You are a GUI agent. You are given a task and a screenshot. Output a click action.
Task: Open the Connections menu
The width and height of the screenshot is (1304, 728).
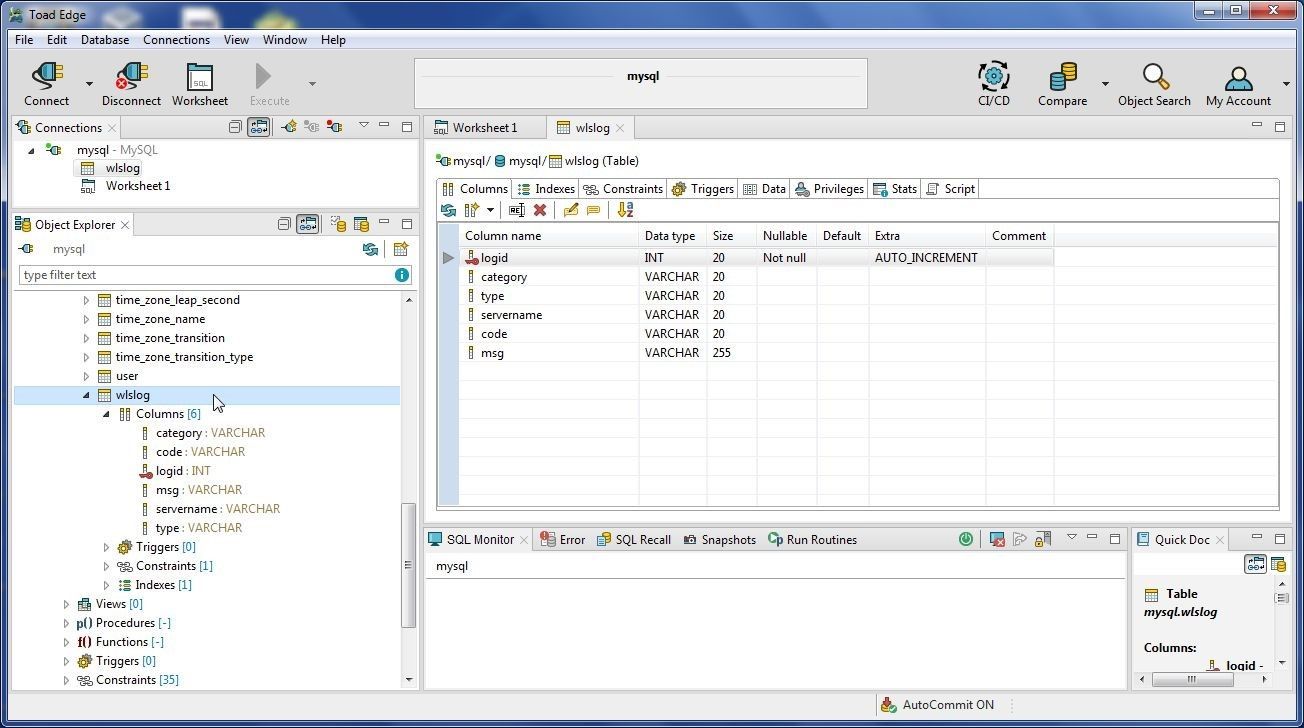[176, 40]
